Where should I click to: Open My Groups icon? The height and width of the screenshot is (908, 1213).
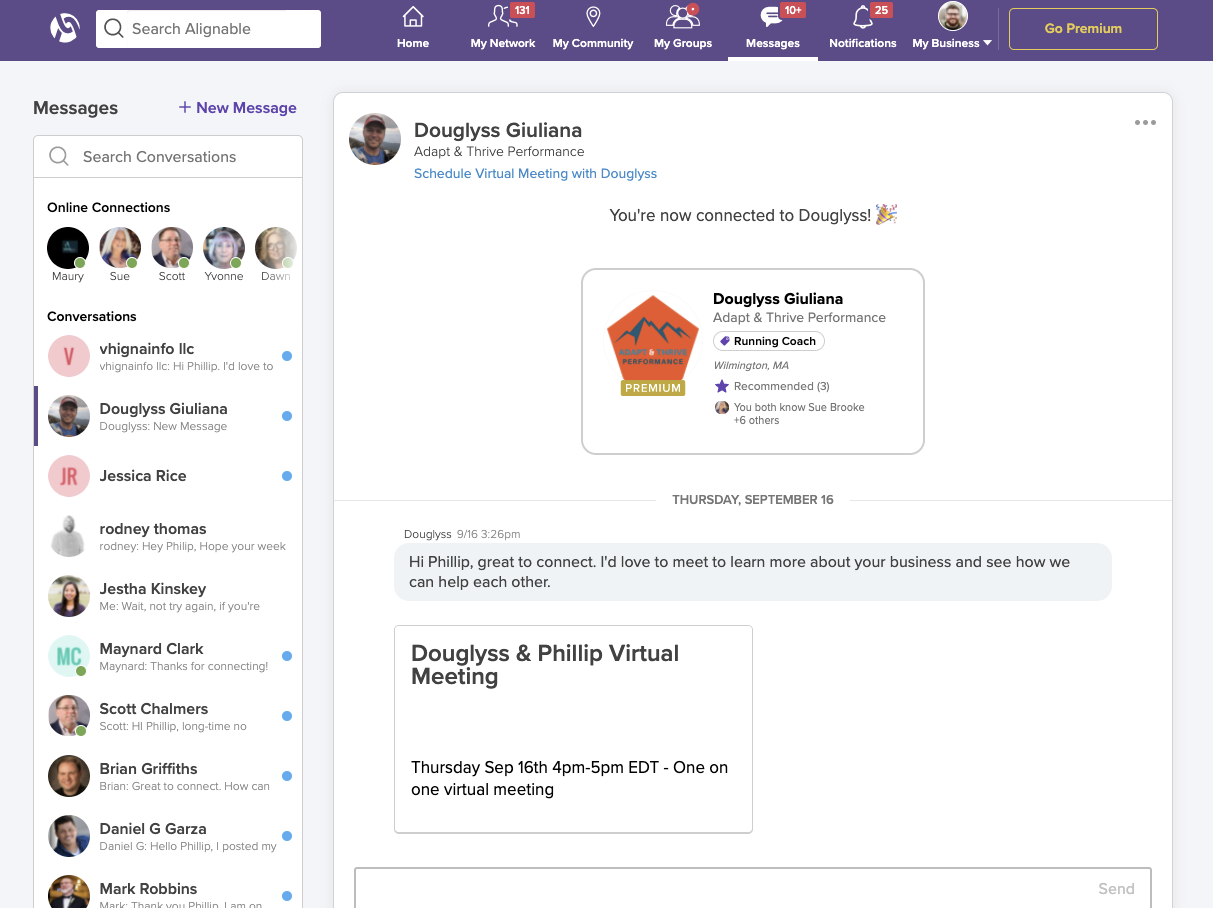[682, 18]
